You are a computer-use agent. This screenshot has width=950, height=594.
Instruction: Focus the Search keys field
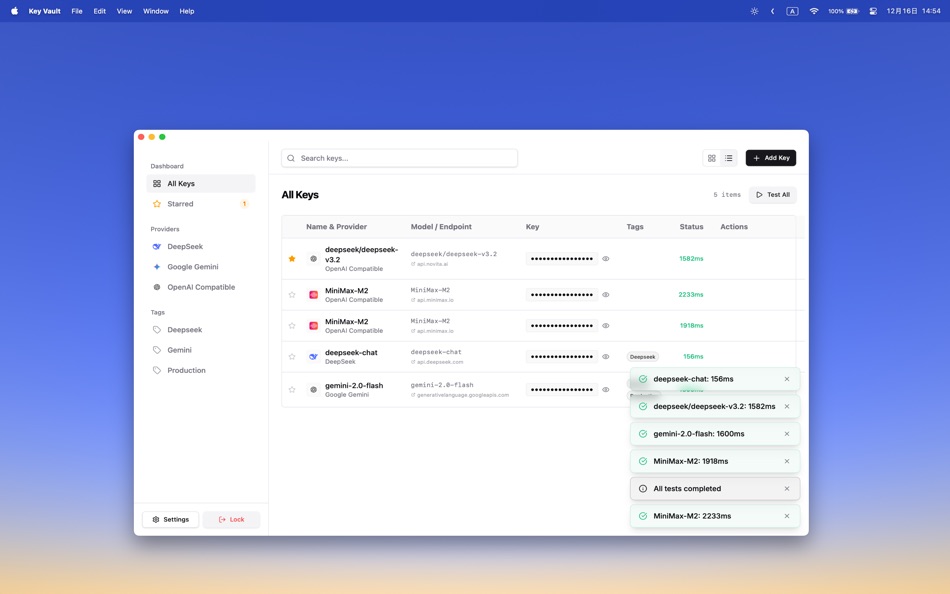399,158
